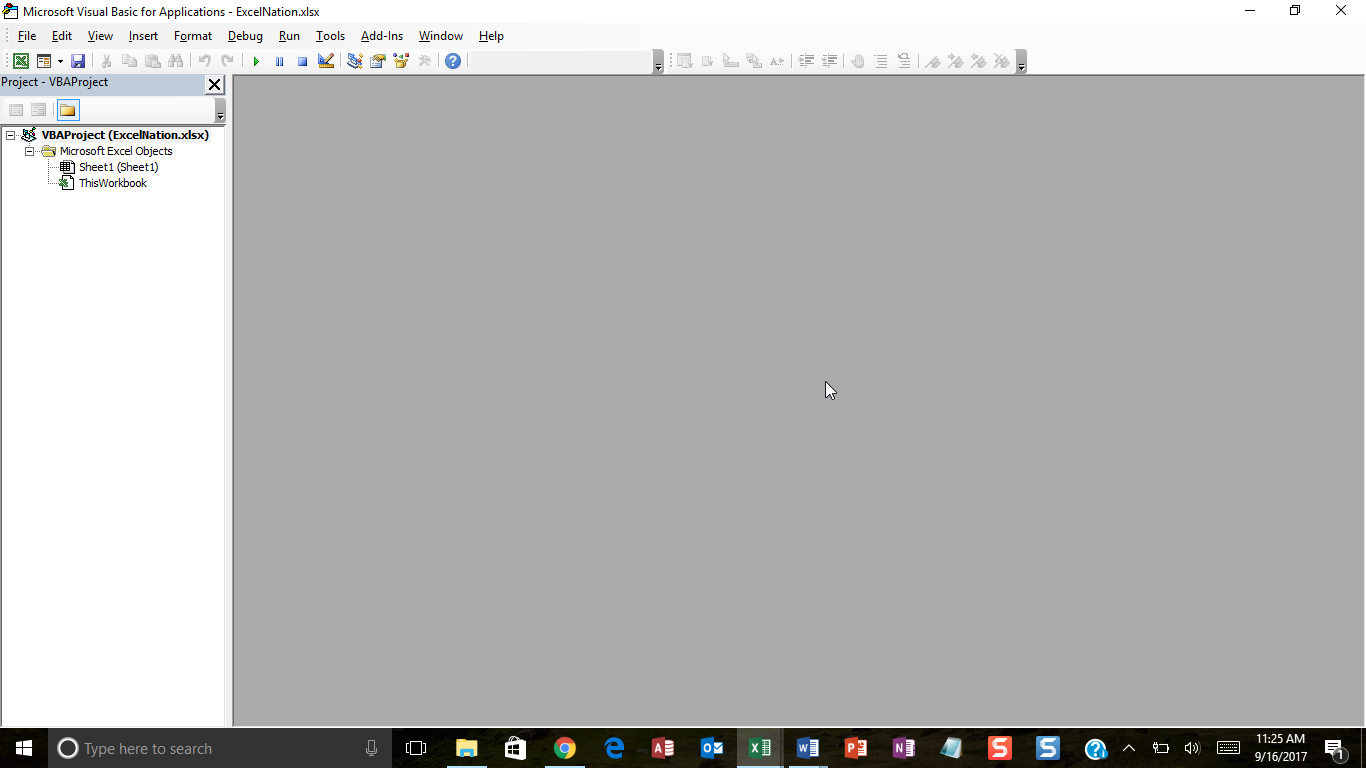Open the Help menu

[x=491, y=36]
